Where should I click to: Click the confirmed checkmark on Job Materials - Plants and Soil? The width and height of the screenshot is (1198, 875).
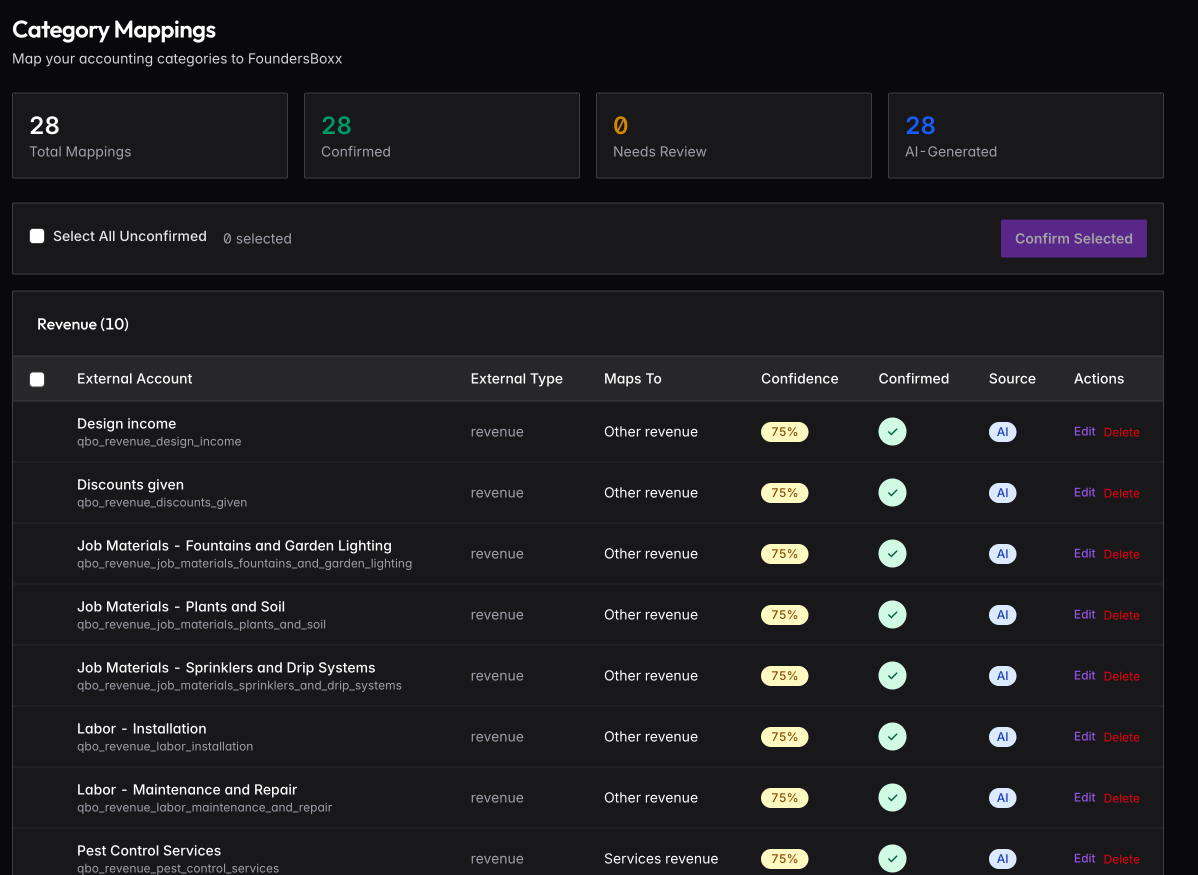tap(892, 614)
